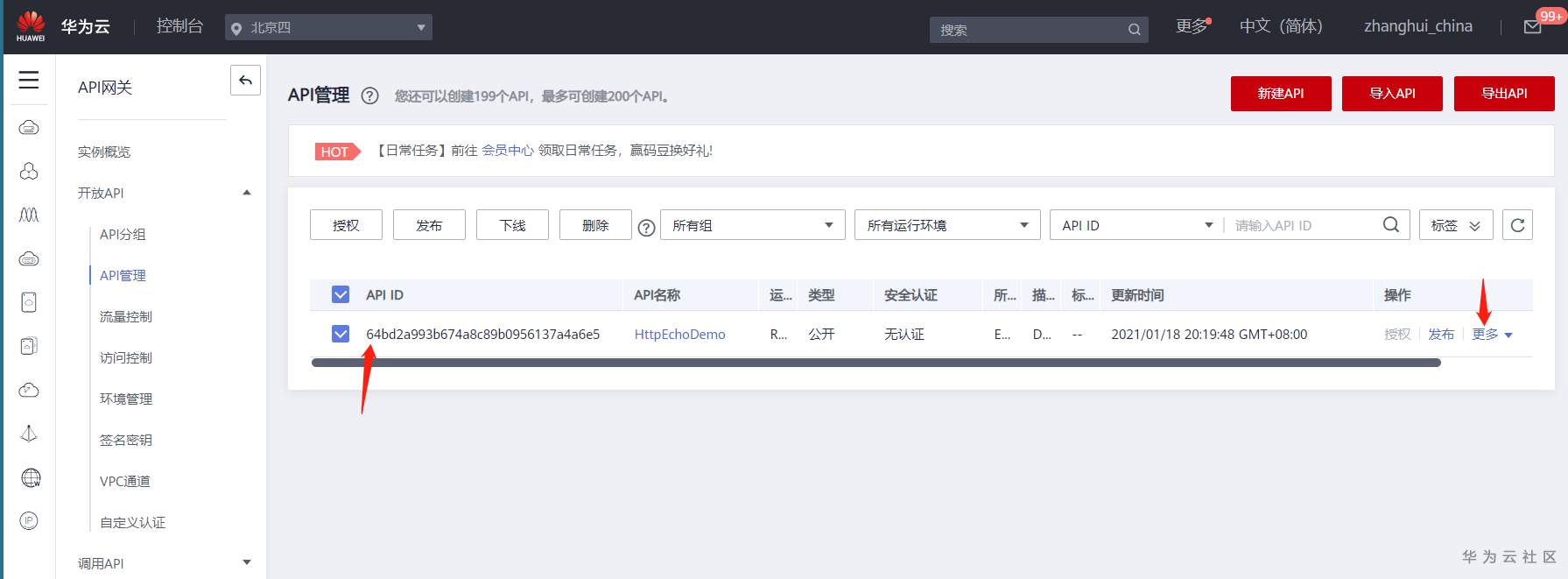
Task: Uncheck the HttpEchoDemo row checkbox
Action: coord(341,334)
